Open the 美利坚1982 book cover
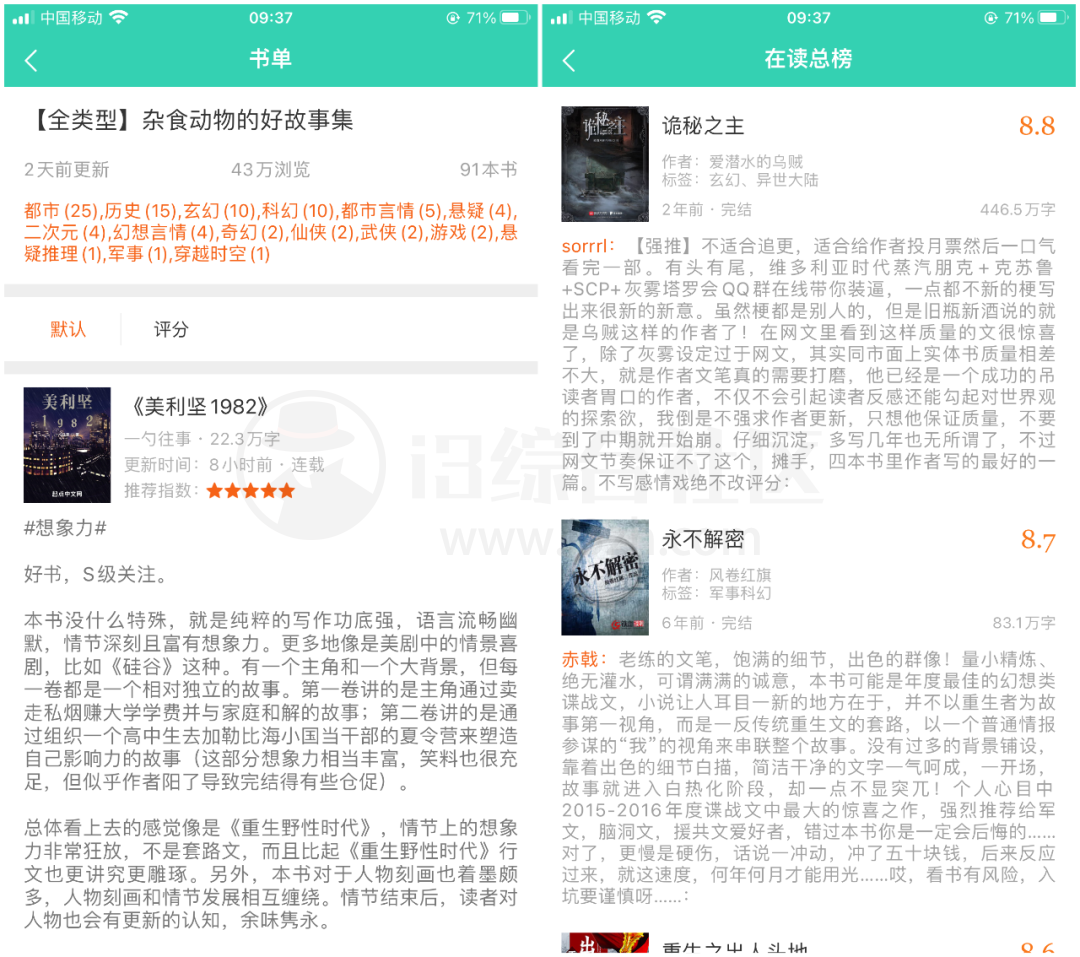Screen dimensions: 1080x957 (67, 444)
